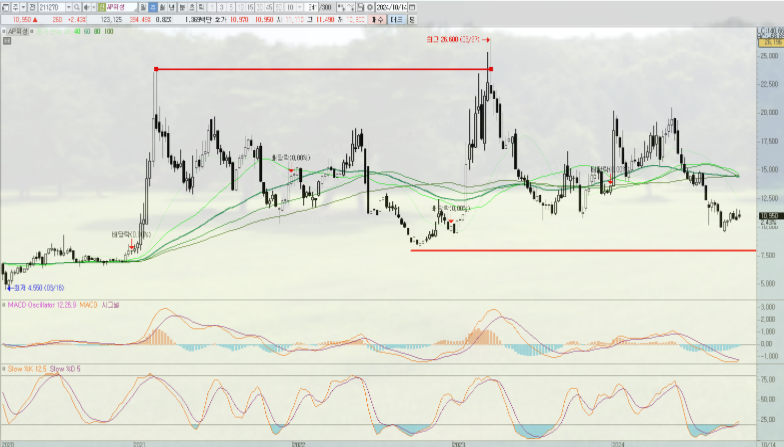Click the moving average 100 legend
Screen dimensions: 784x447
pyautogui.click(x=108, y=32)
